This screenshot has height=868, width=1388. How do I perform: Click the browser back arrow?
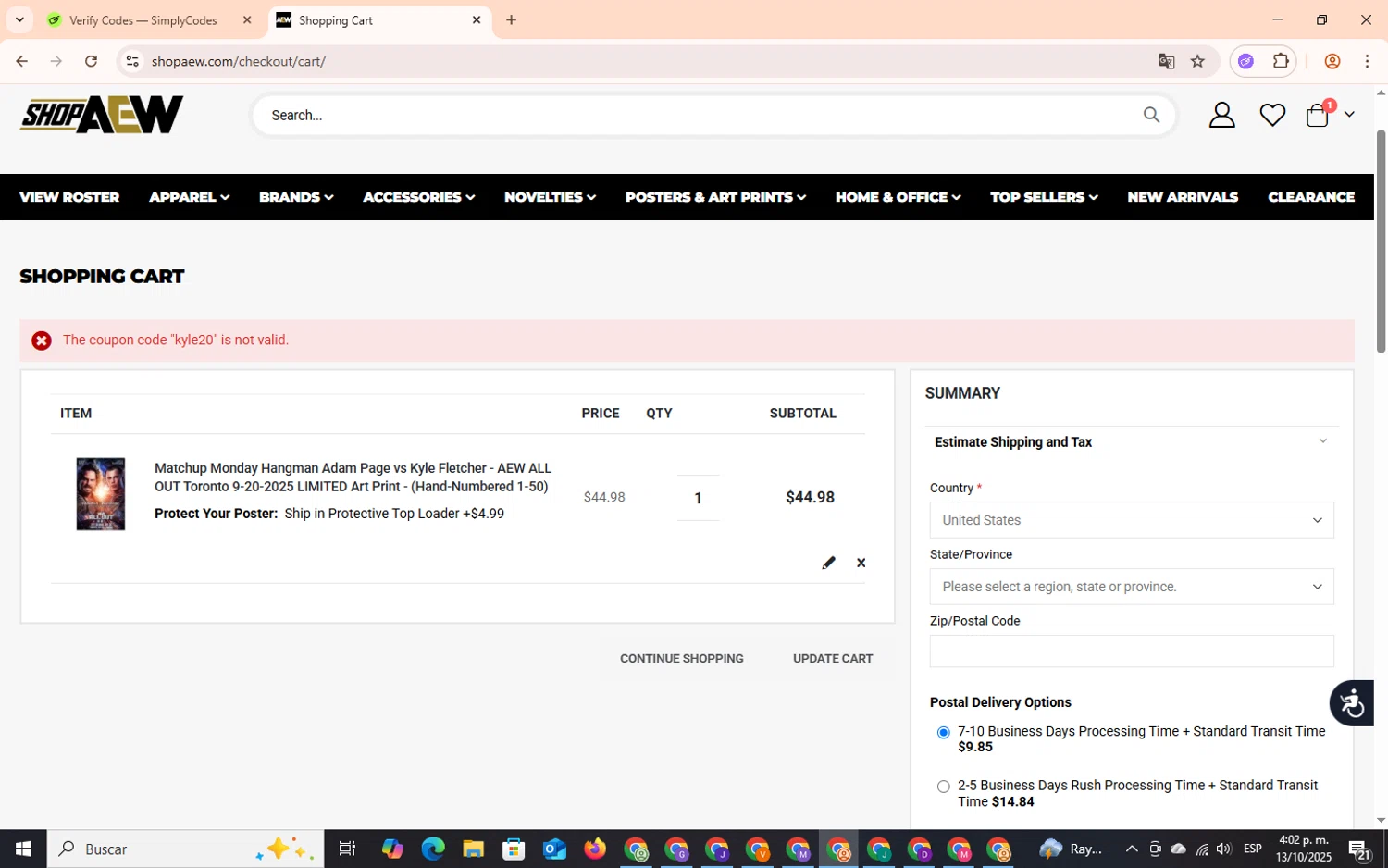click(21, 61)
